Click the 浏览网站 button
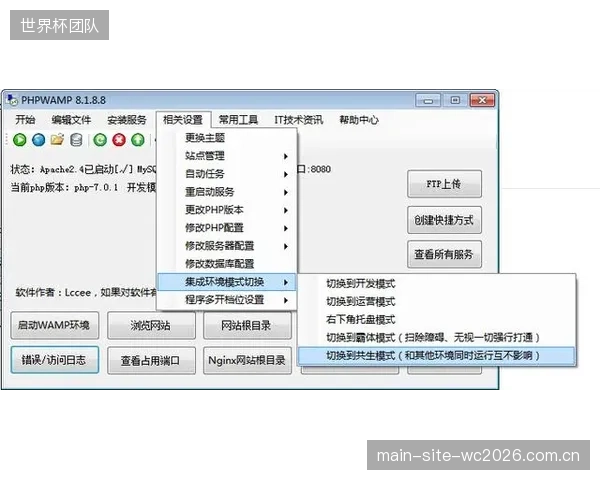This screenshot has width=600, height=480. coord(151,326)
